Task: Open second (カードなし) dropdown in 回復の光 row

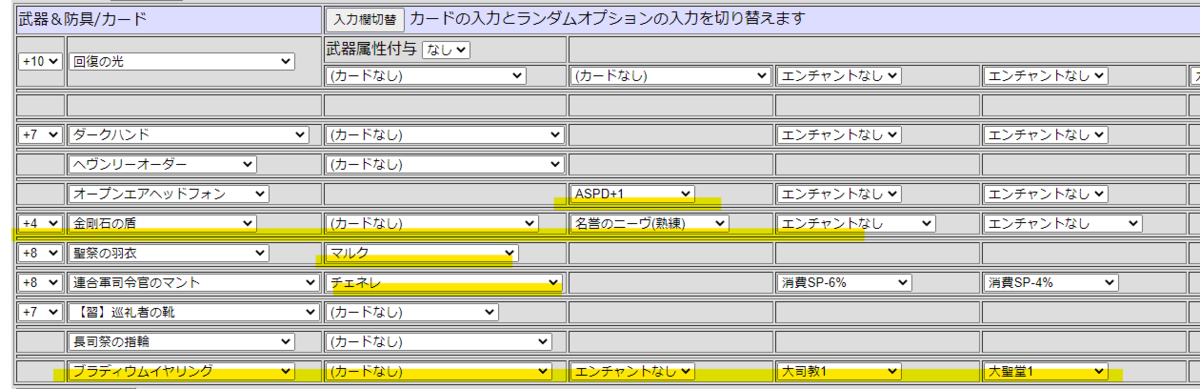Action: click(x=671, y=75)
